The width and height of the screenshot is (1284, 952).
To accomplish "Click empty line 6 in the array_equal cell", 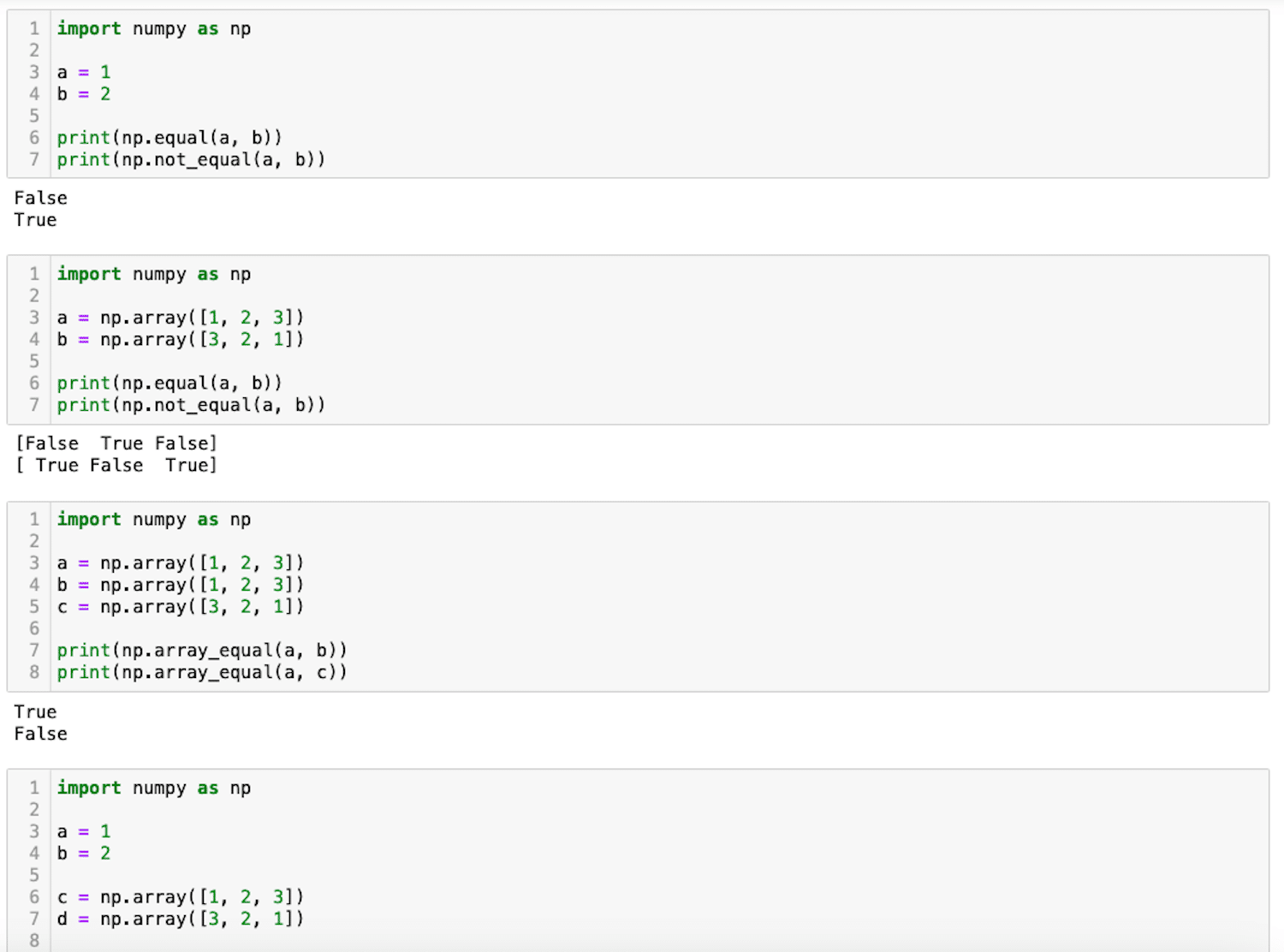I will pos(659,628).
